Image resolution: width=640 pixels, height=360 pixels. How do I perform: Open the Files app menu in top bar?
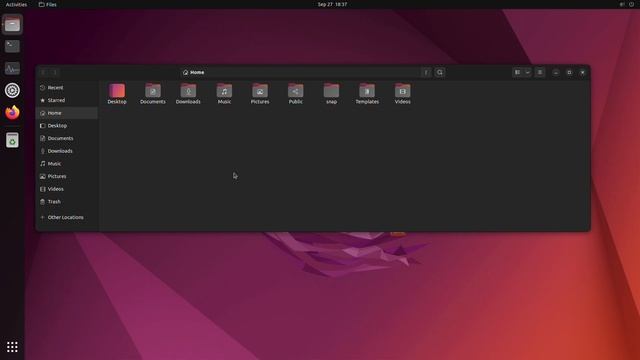pyautogui.click(x=48, y=4)
